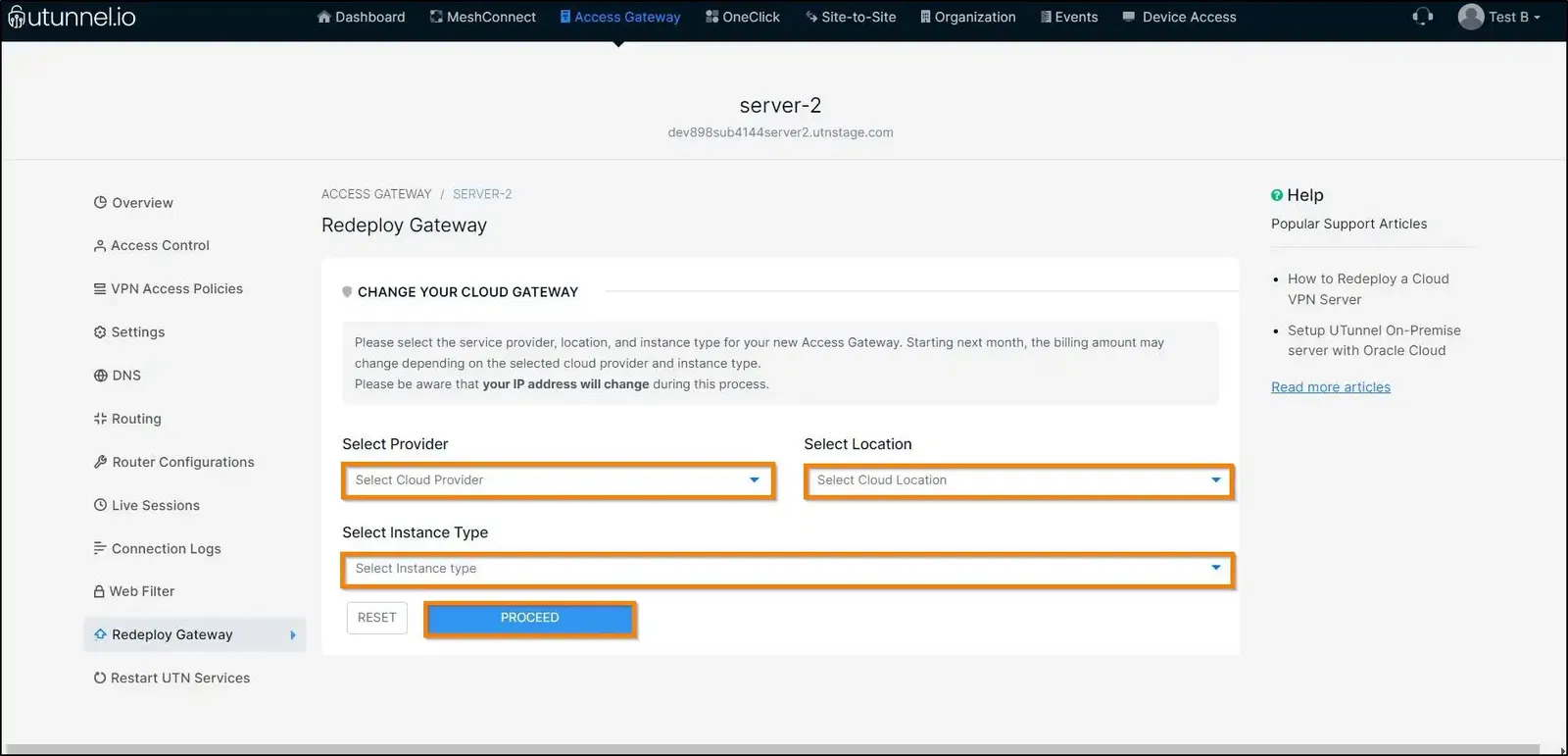This screenshot has height=756, width=1568.
Task: Click the Live Sessions clock icon
Action: tap(100, 505)
